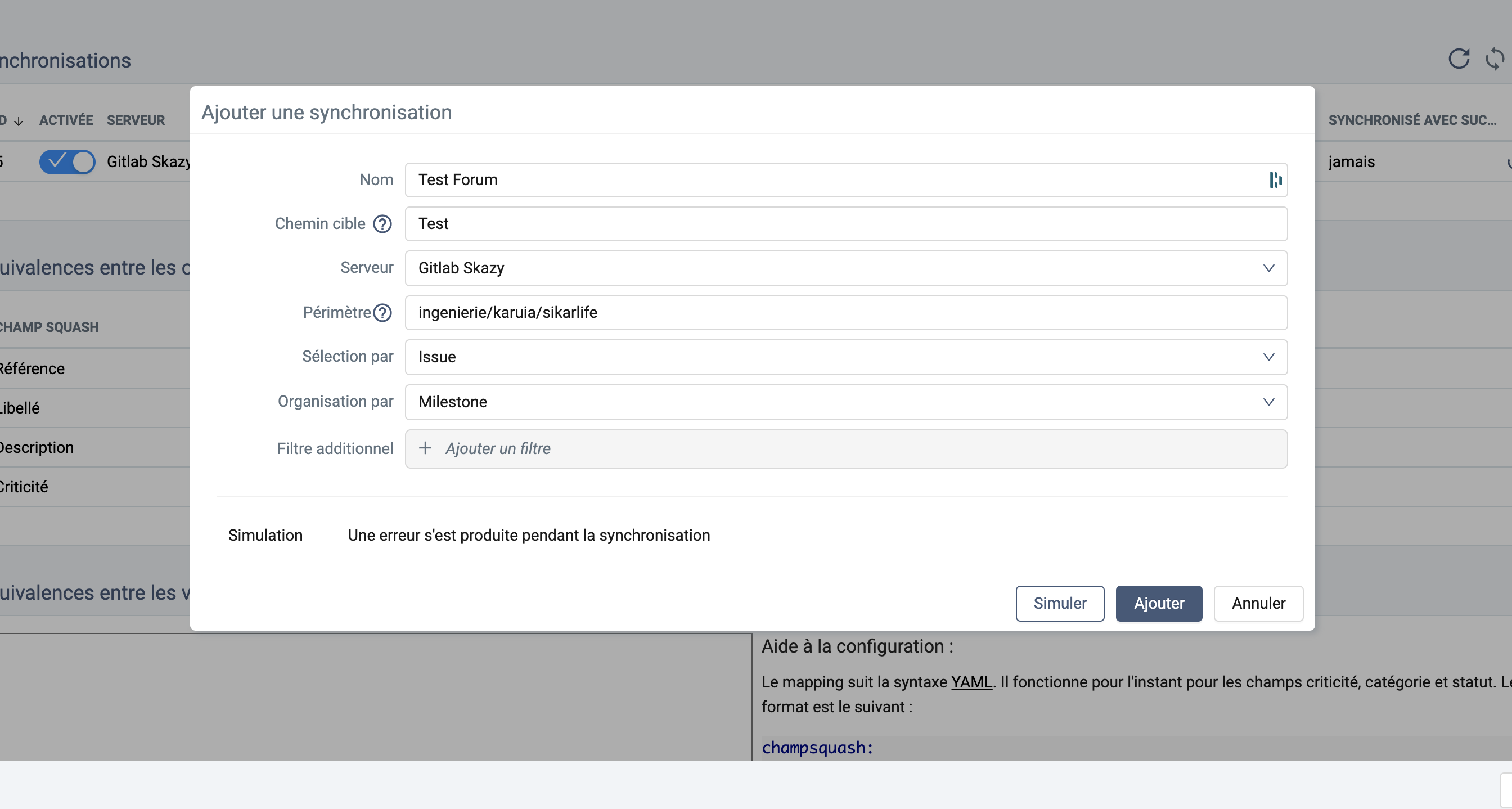This screenshot has width=1512, height=809.
Task: Open the YAML link in help text
Action: [971, 682]
